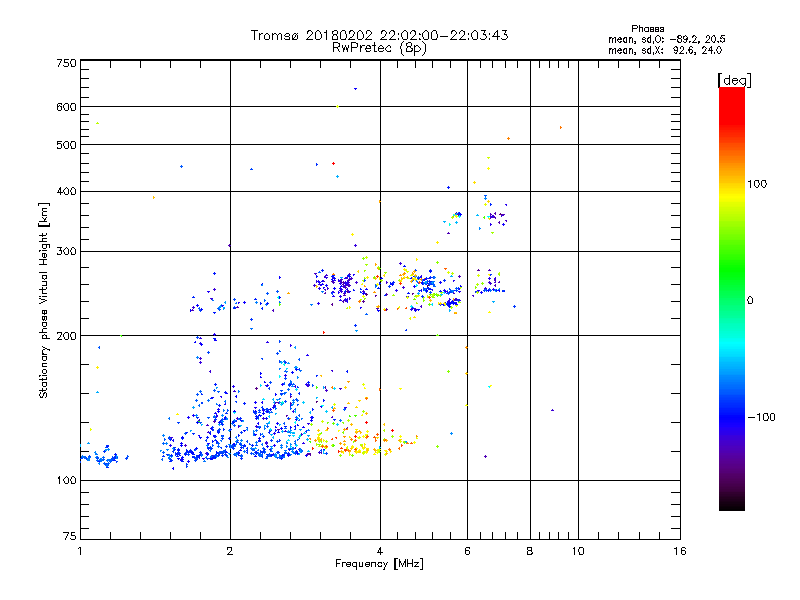This screenshot has width=800, height=600.
Task: Click the y-axis label '200'
Action: [x=66, y=336]
